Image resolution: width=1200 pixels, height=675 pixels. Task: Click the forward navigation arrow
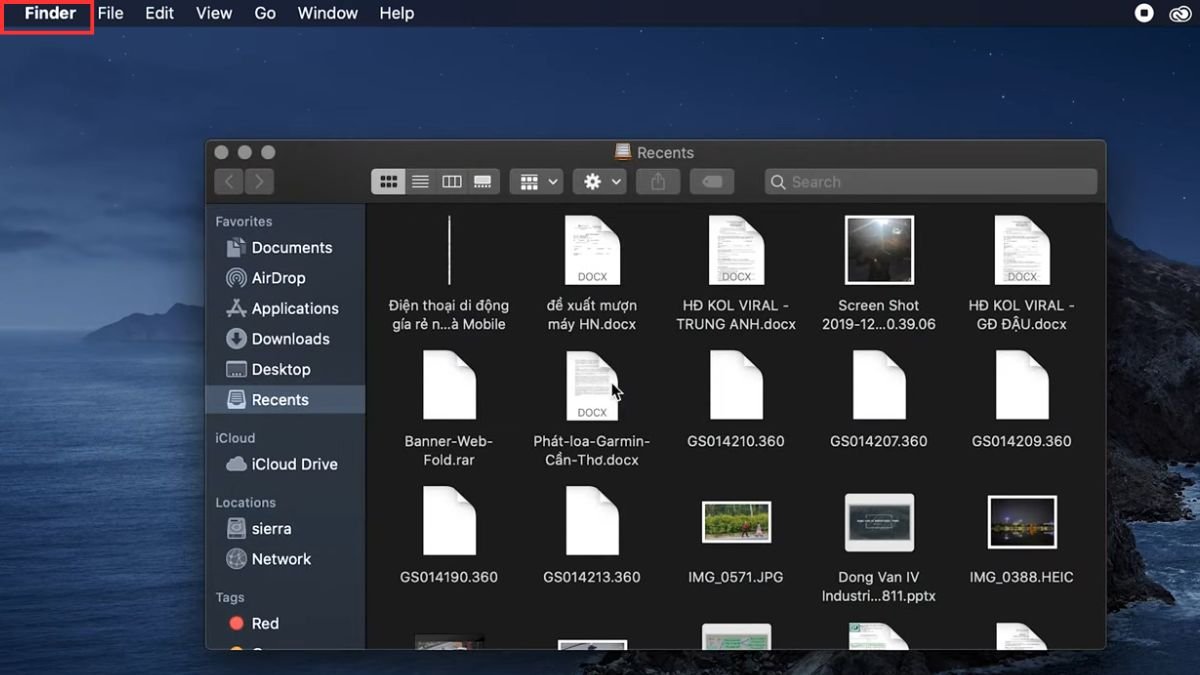[x=259, y=182]
